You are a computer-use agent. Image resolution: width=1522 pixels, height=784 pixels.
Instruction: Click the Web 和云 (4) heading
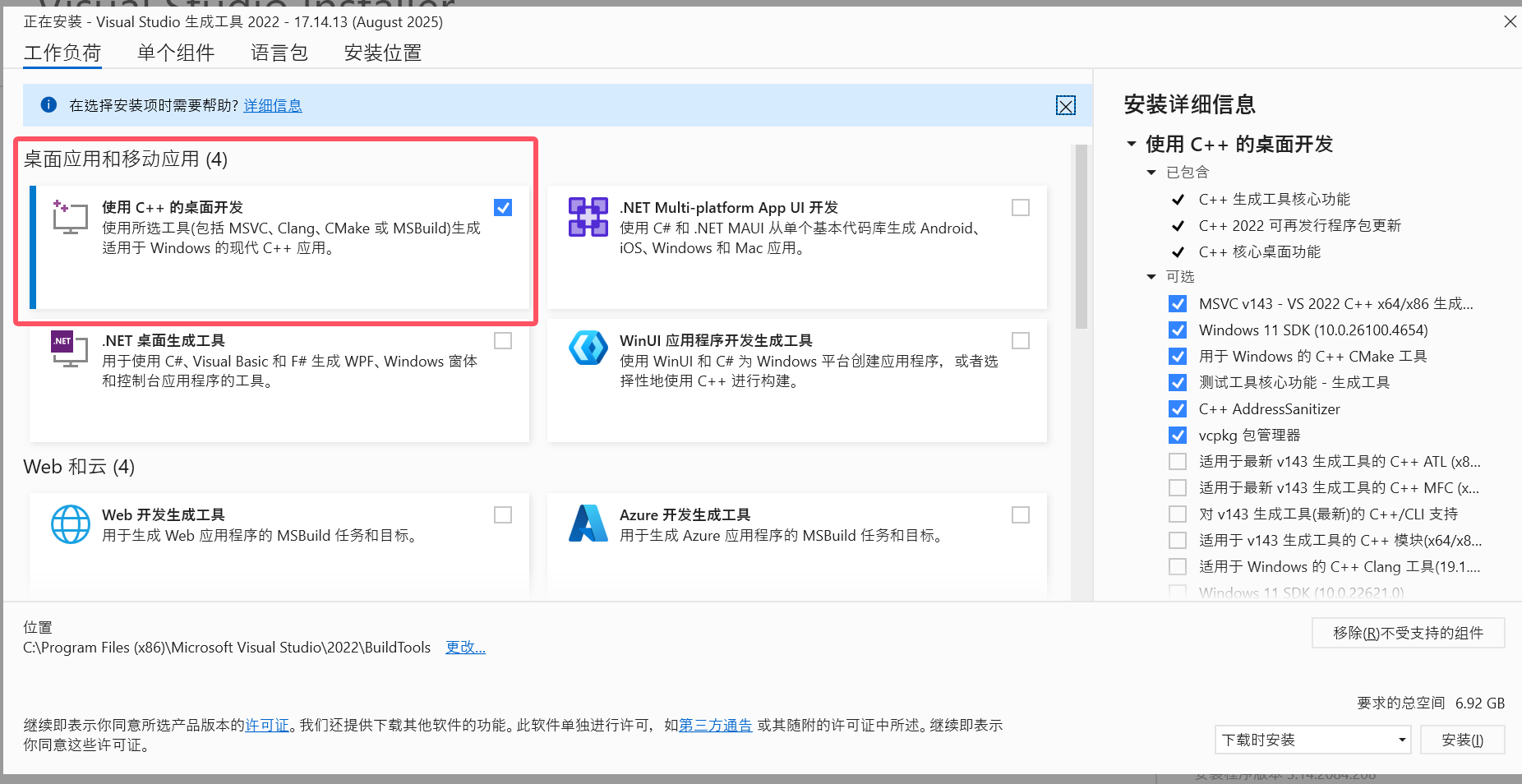pyautogui.click(x=79, y=467)
